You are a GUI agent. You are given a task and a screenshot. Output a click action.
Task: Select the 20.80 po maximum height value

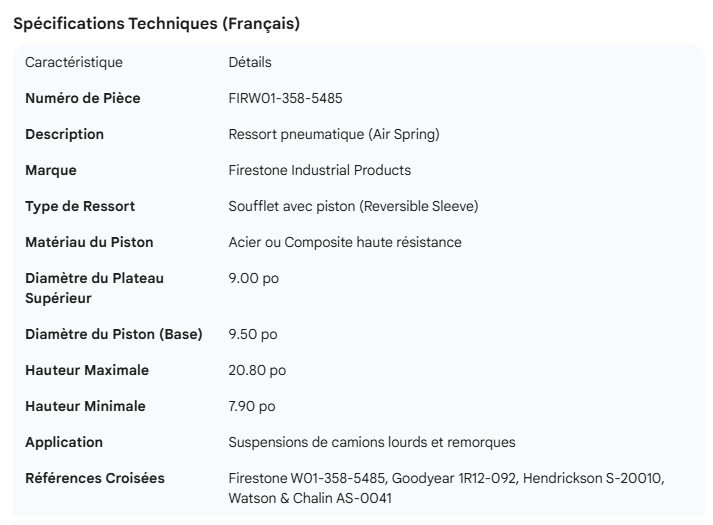257,370
